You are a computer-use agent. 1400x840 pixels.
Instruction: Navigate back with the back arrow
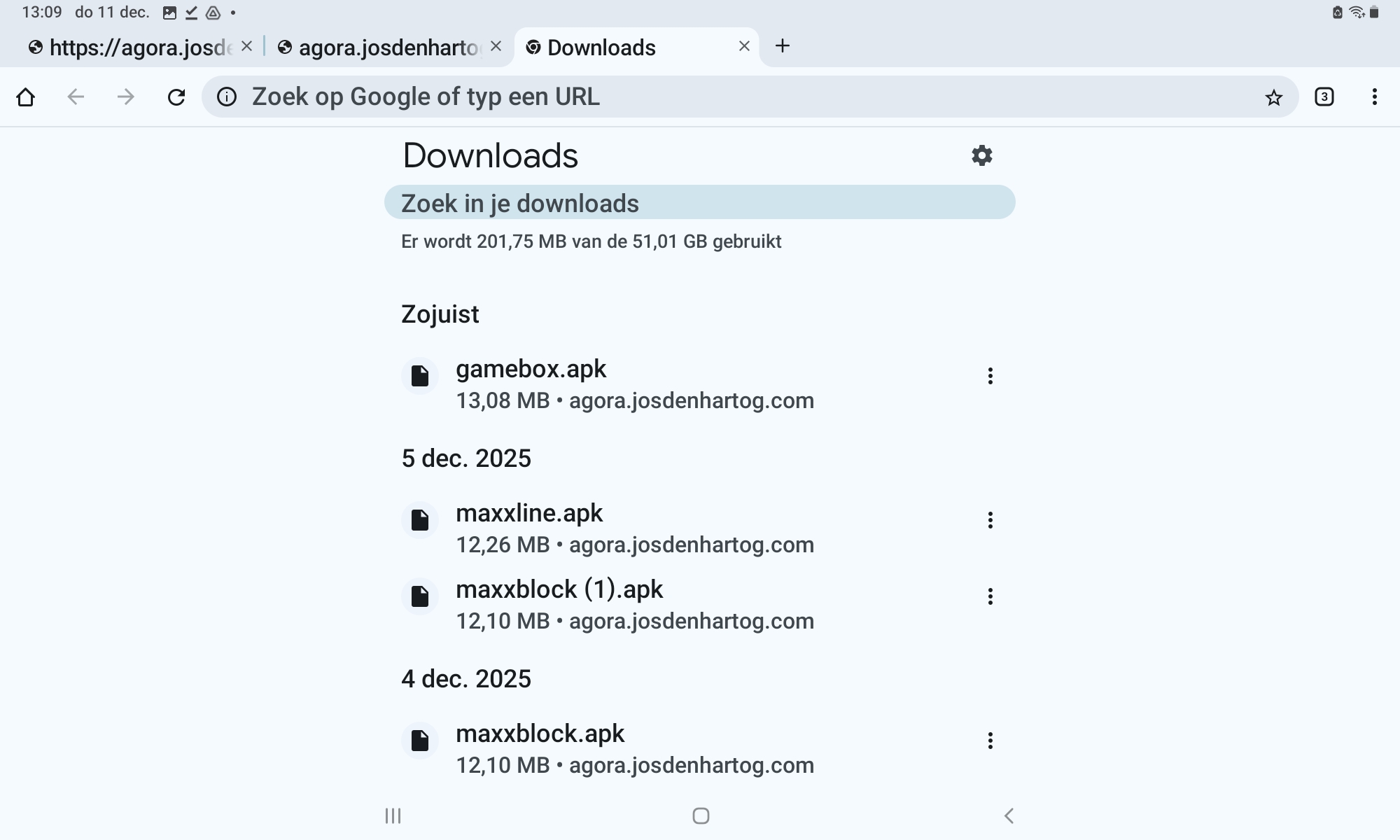(x=76, y=97)
